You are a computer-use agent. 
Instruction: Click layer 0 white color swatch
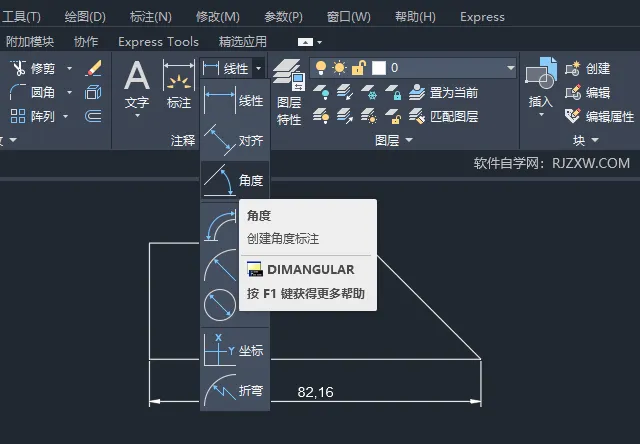pos(379,68)
